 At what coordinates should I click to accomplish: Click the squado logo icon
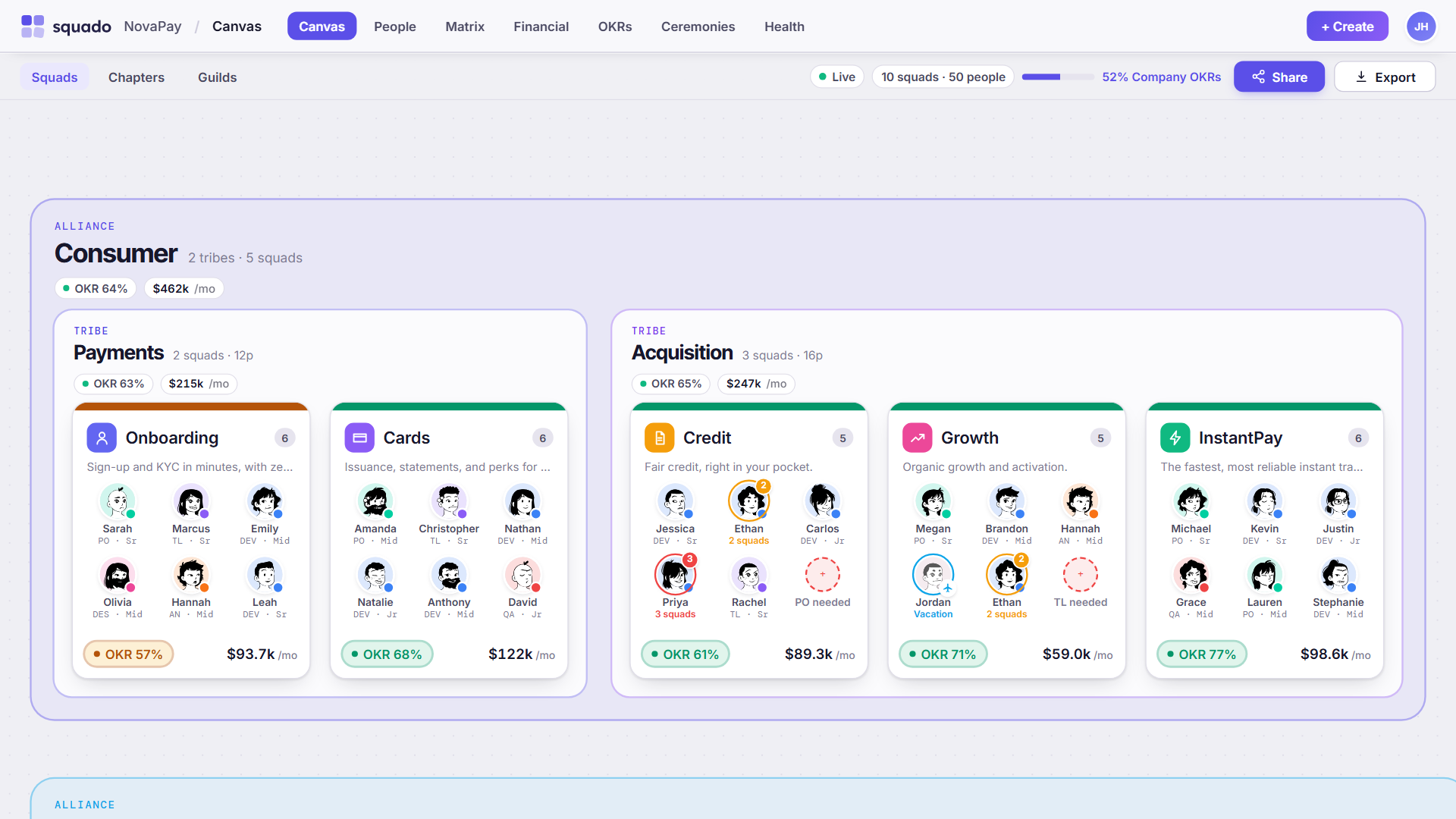tap(33, 27)
